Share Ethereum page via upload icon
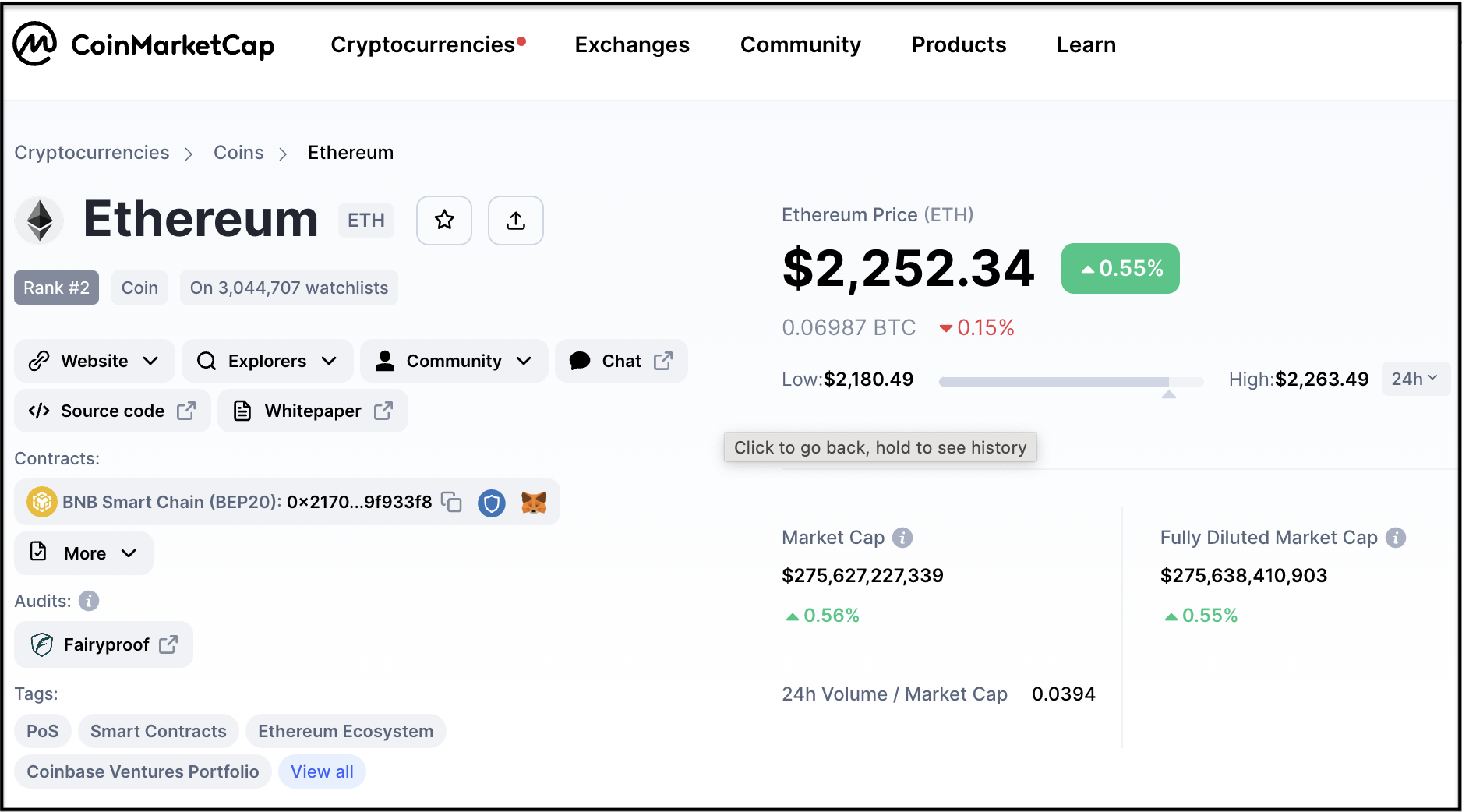The height and width of the screenshot is (812, 1462). 516,221
